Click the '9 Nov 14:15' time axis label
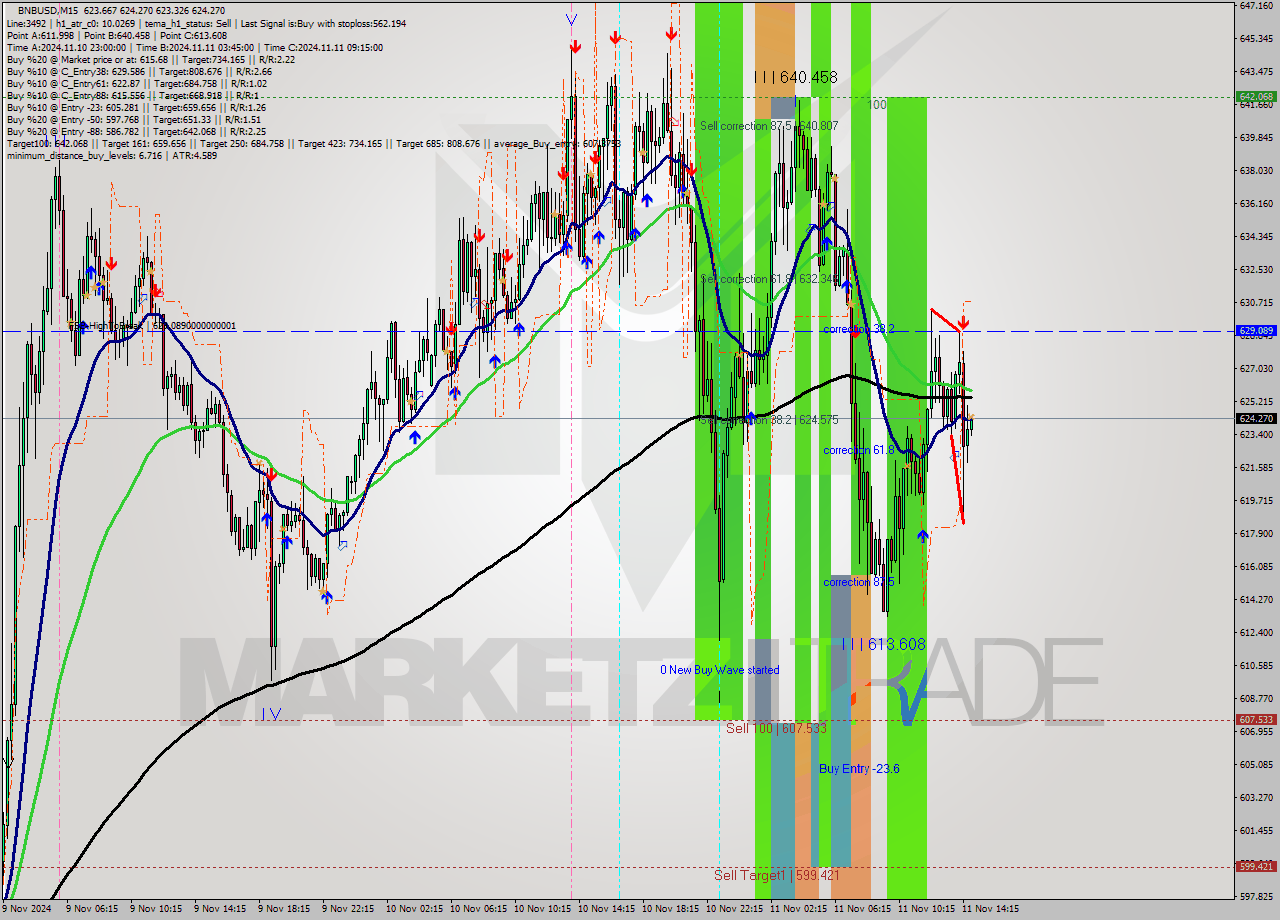The image size is (1280, 920). coord(222,909)
